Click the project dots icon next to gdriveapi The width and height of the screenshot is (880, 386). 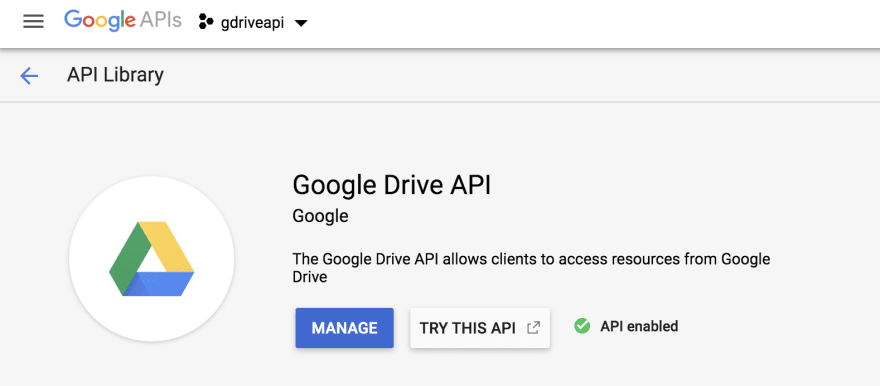coord(206,22)
